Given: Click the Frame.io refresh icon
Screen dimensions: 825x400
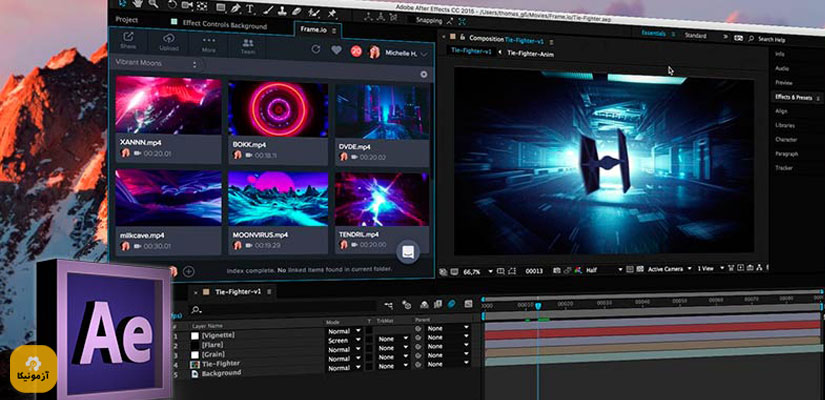Looking at the screenshot, I should point(316,49).
